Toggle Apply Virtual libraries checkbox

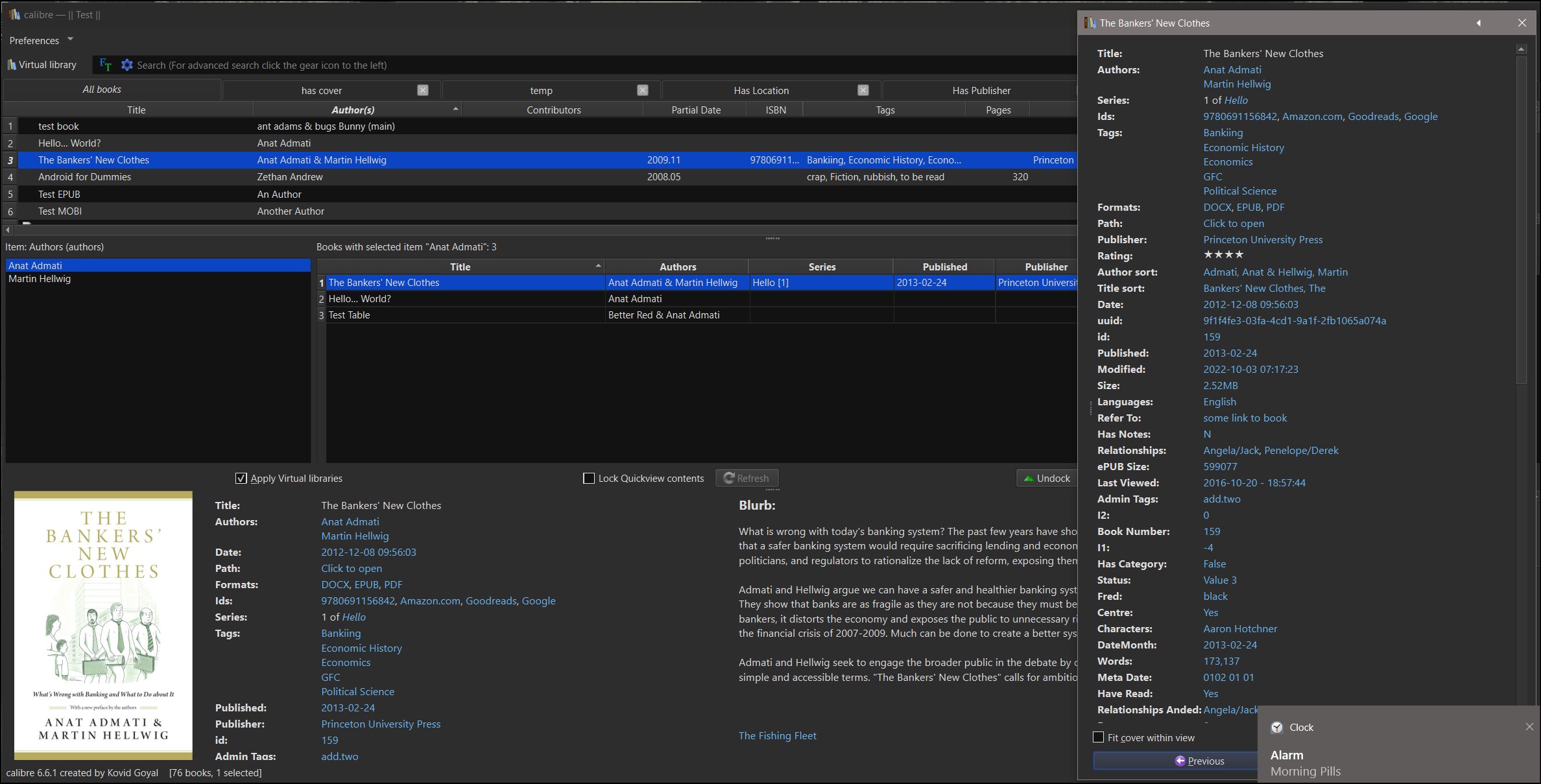click(241, 479)
